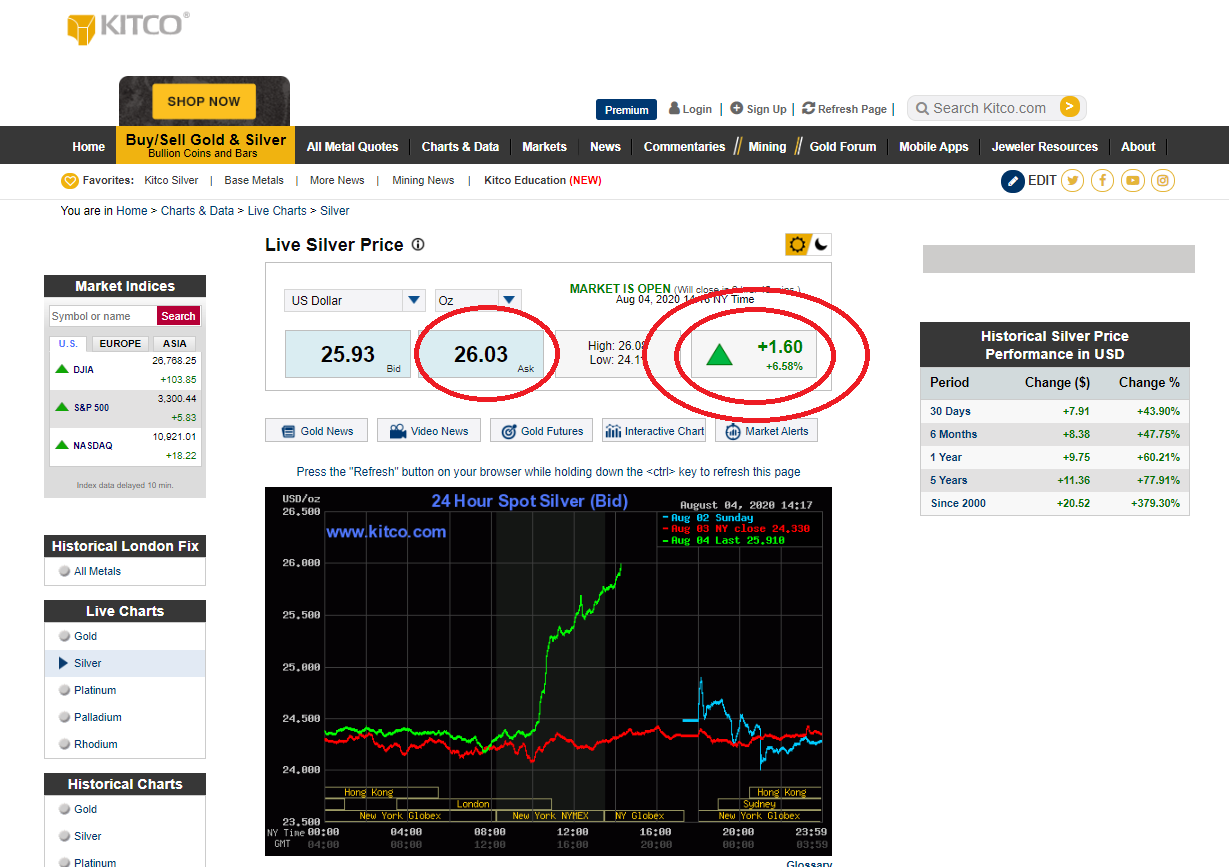Viewport: 1229px width, 867px height.
Task: Click the YouTube icon near EDIT
Action: tap(1133, 181)
